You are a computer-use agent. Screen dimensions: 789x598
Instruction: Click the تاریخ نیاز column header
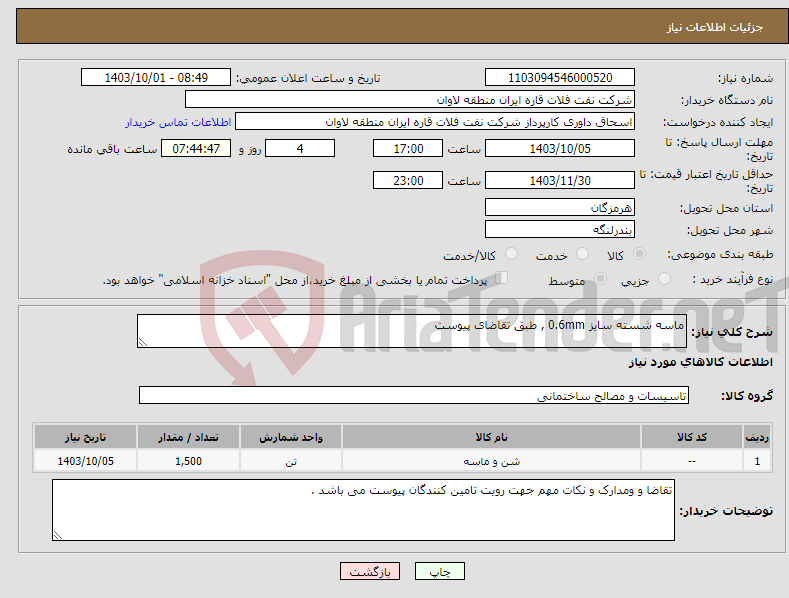tap(86, 437)
